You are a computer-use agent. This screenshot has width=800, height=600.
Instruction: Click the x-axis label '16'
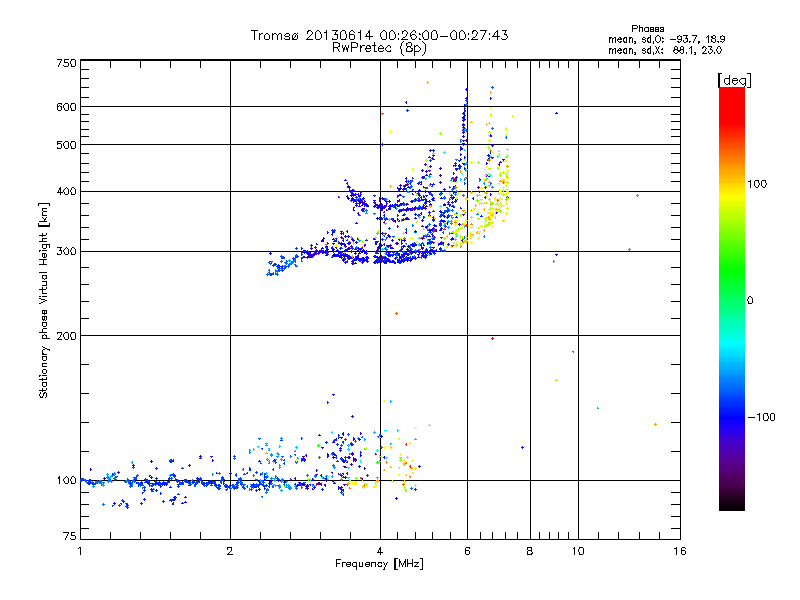click(680, 551)
